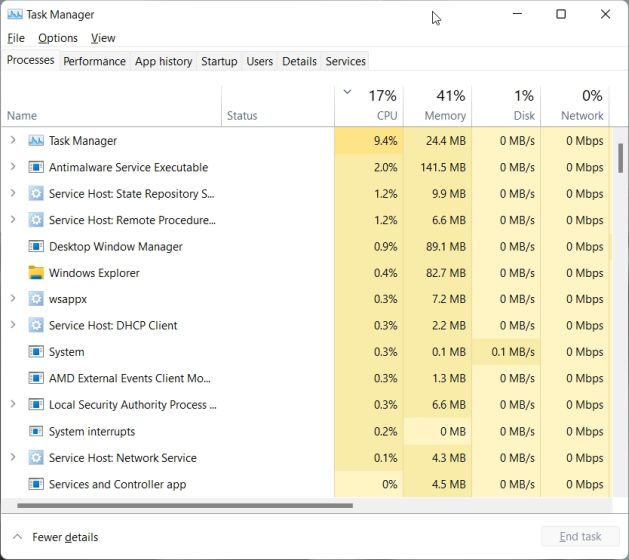Switch to the App history tab
Viewport: 629px width, 560px height.
click(163, 61)
